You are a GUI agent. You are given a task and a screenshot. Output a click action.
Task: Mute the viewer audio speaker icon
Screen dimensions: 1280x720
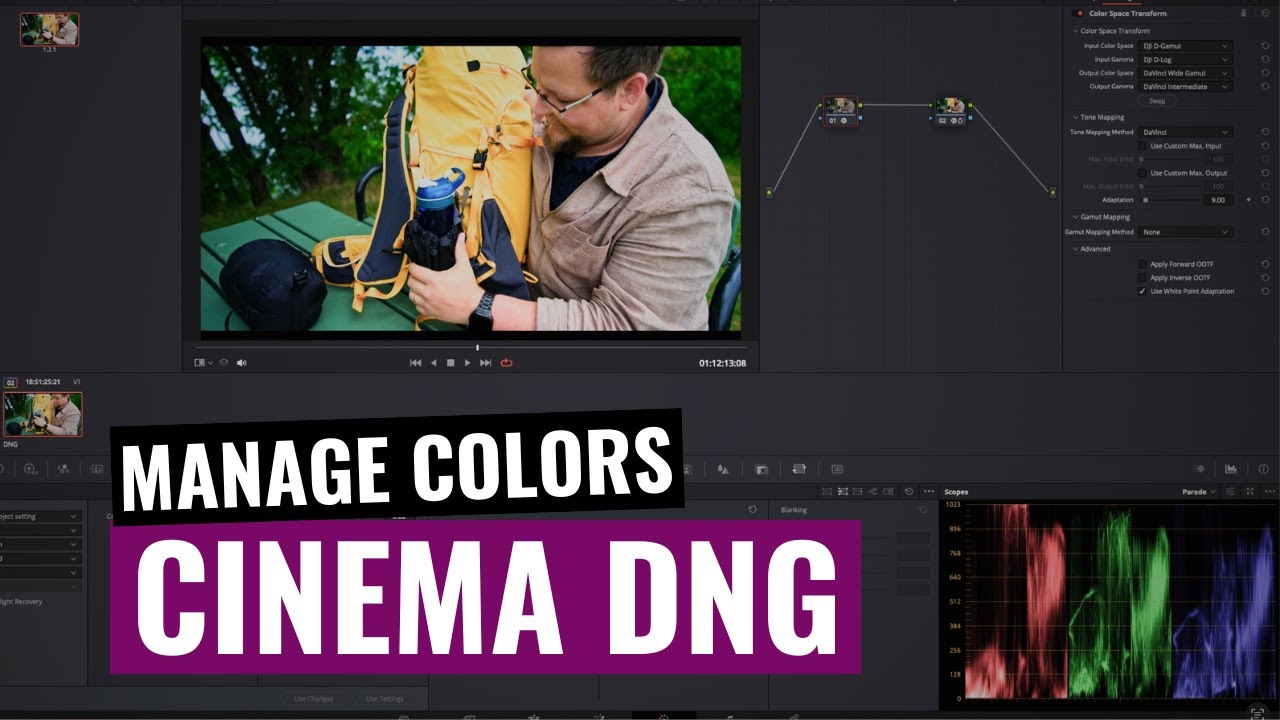coord(241,363)
